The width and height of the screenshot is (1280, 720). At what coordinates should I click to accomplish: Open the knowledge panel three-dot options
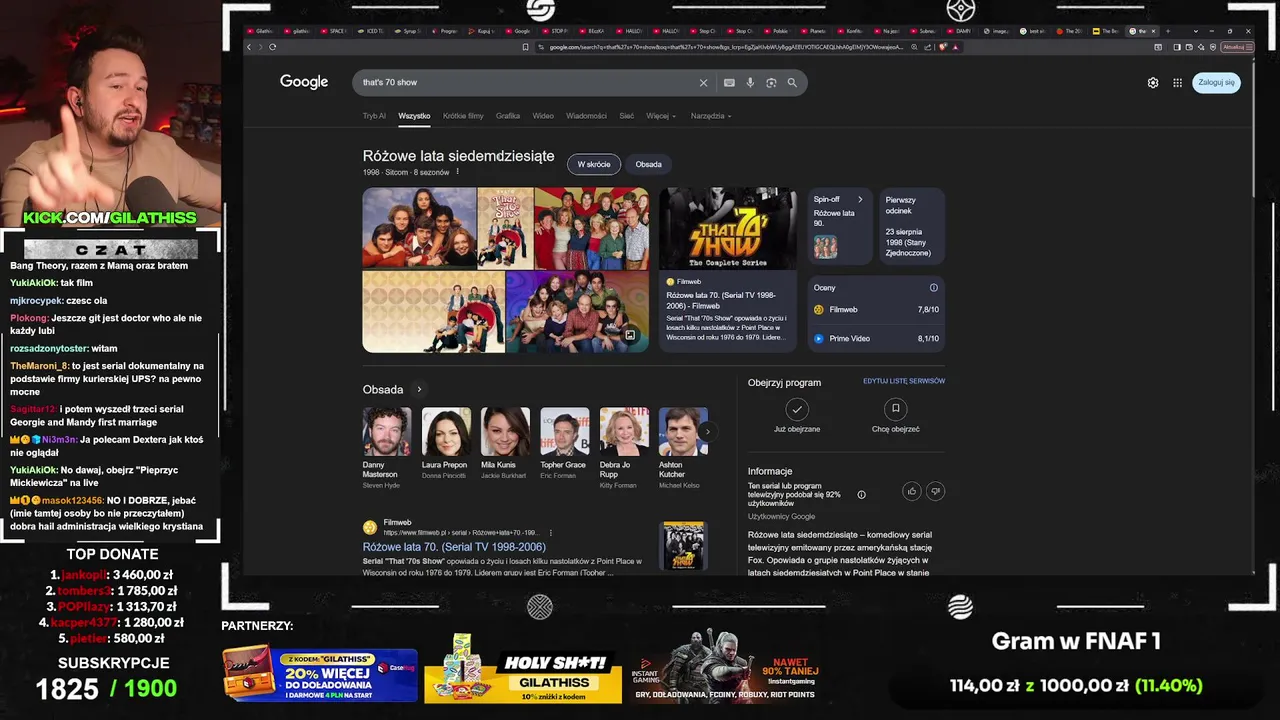[x=457, y=172]
